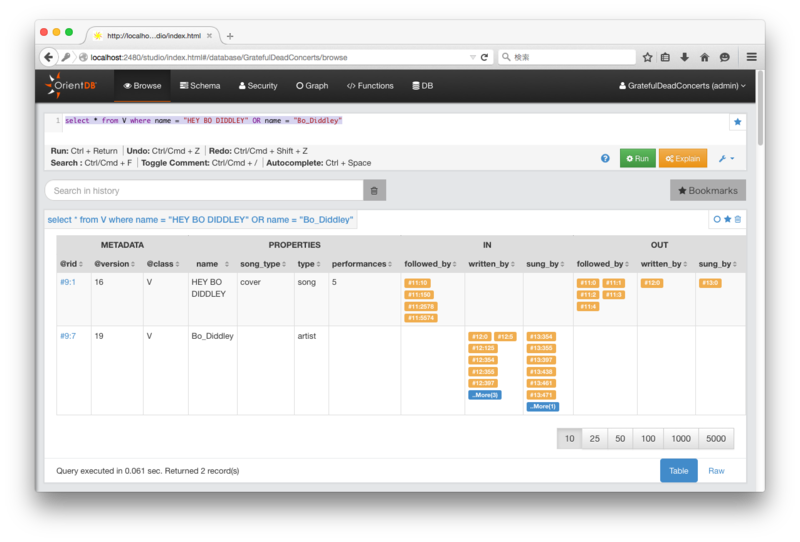The height and width of the screenshot is (542, 800).
Task: Switch to the Browse tab
Action: (x=142, y=86)
